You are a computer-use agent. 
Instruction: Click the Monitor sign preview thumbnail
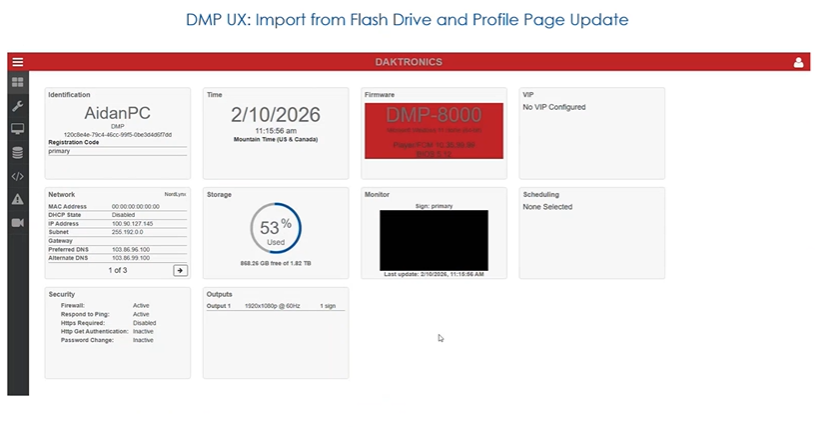[x=434, y=240]
